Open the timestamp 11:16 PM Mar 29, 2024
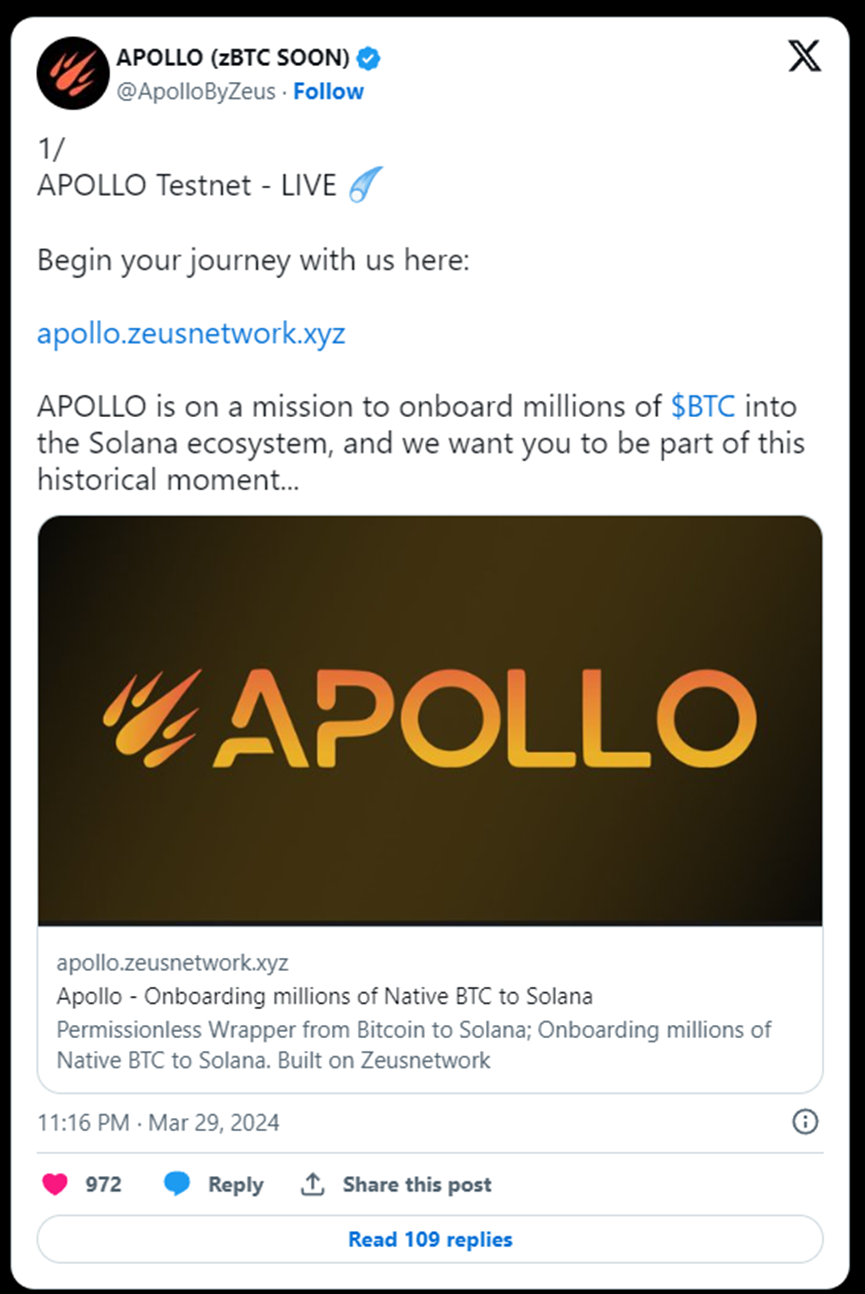Image resolution: width=865 pixels, height=1294 pixels. (158, 1122)
